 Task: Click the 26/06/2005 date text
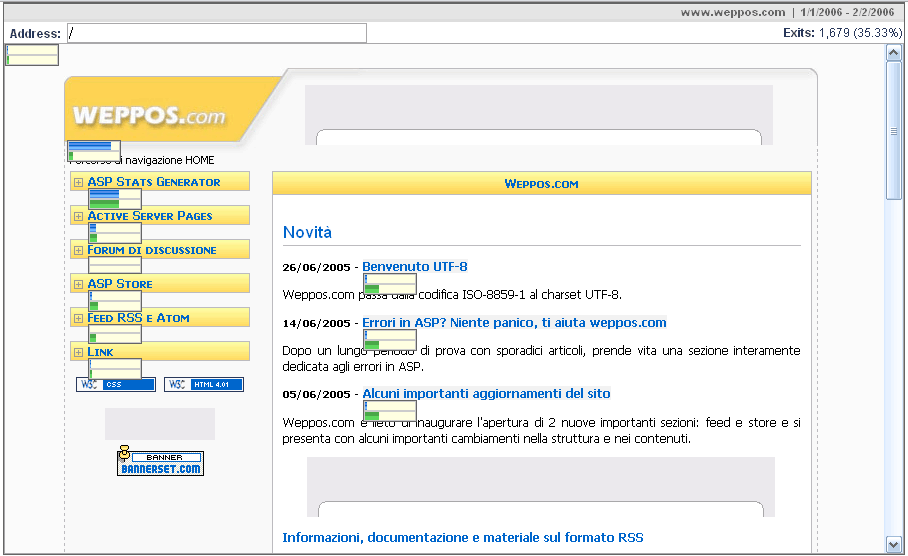coord(316,268)
